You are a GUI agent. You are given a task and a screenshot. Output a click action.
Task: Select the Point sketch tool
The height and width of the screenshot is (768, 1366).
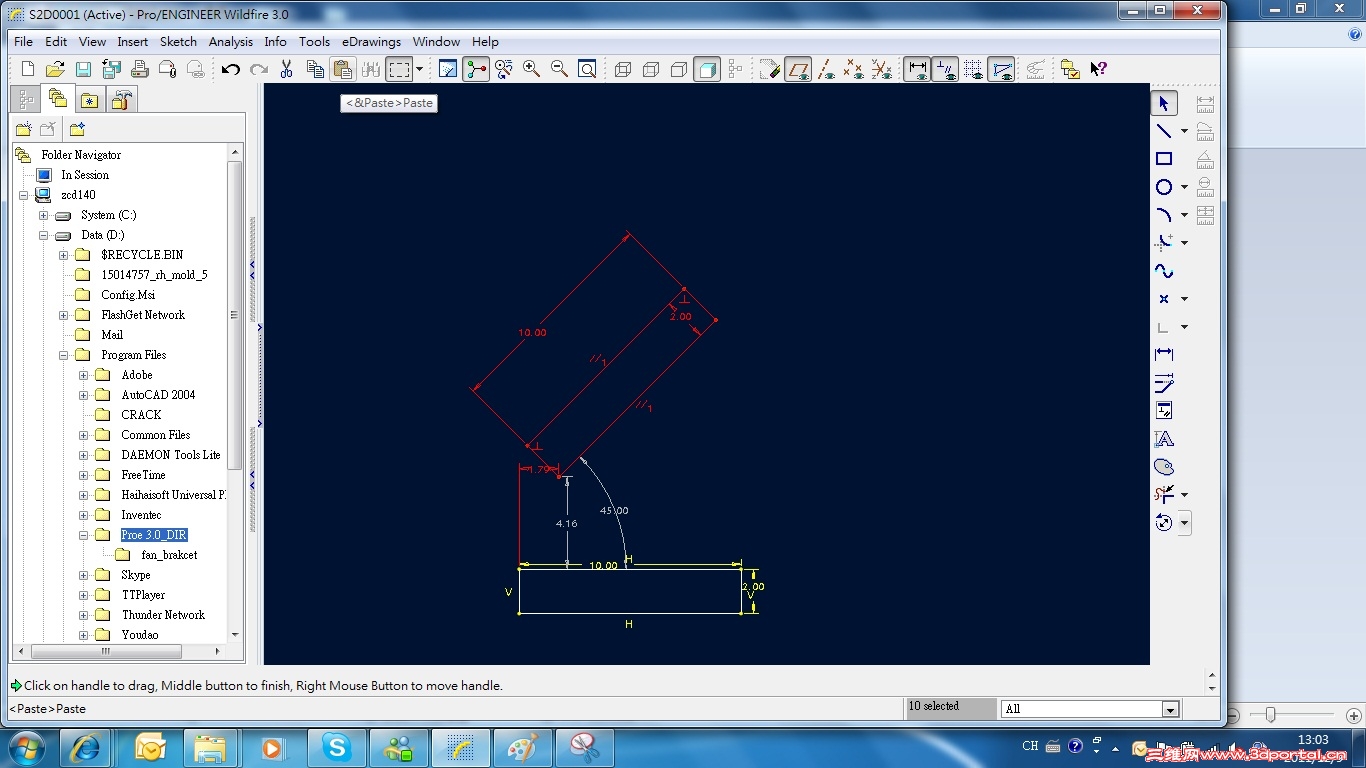[1164, 299]
